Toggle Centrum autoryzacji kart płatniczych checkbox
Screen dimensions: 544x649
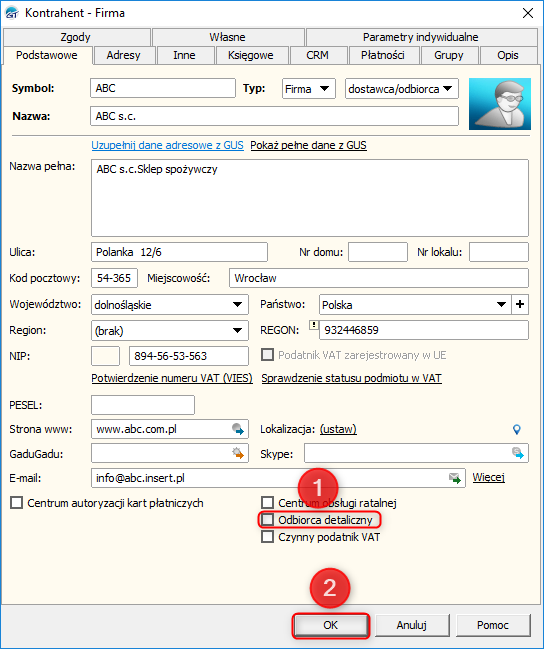[x=17, y=503]
